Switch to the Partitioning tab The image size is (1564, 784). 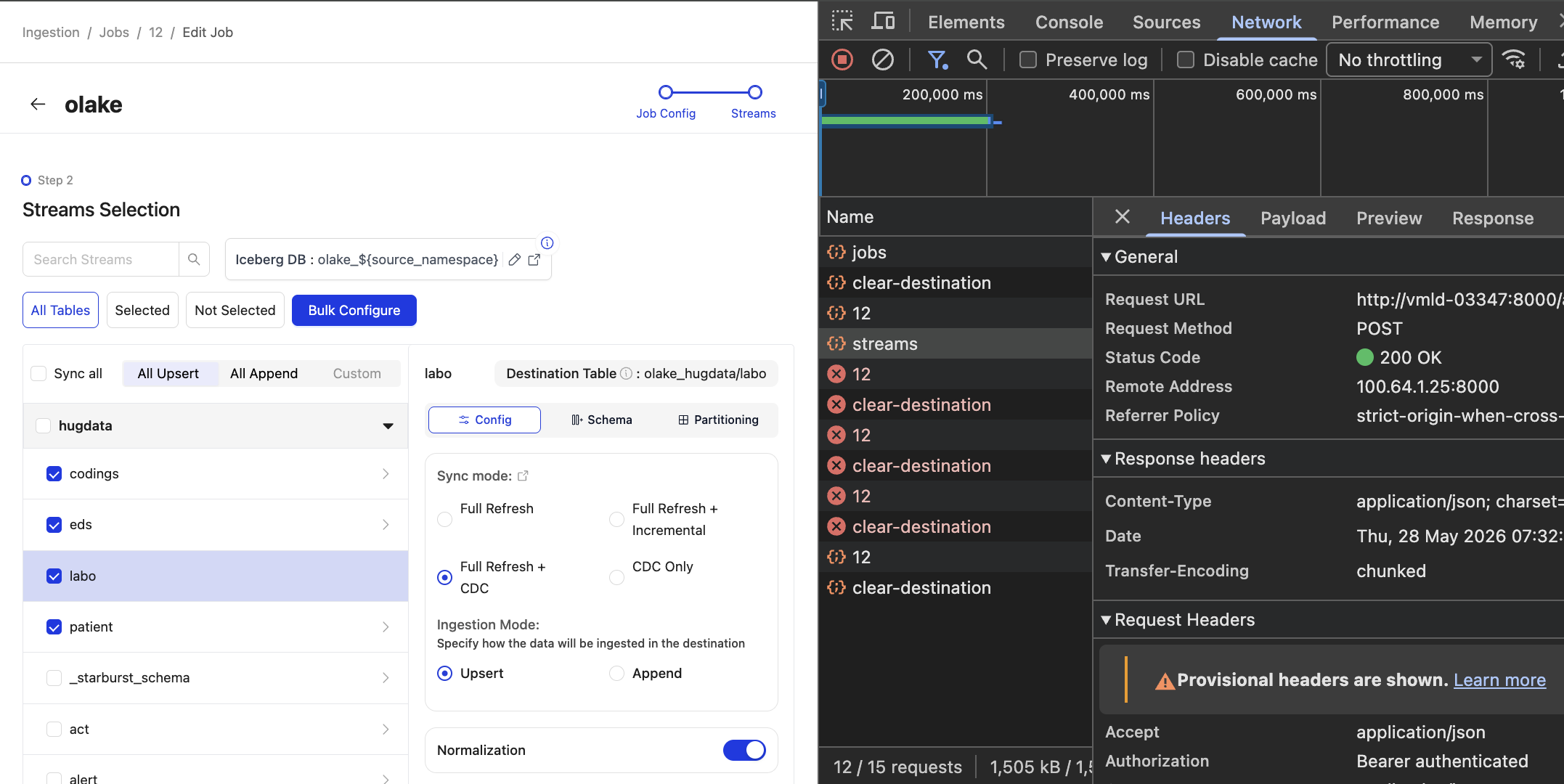point(718,420)
